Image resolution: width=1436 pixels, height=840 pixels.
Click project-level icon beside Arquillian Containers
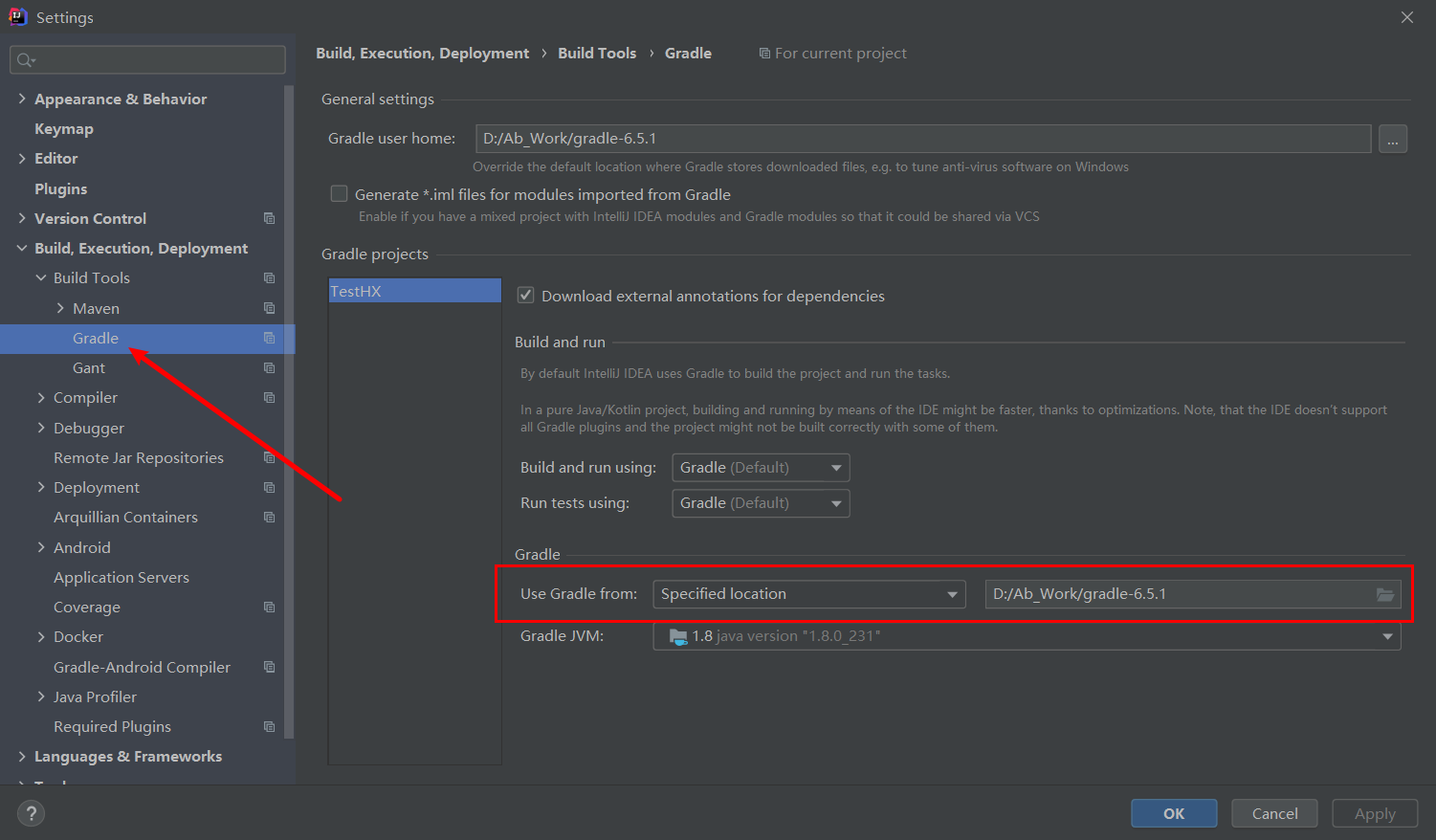tap(269, 517)
